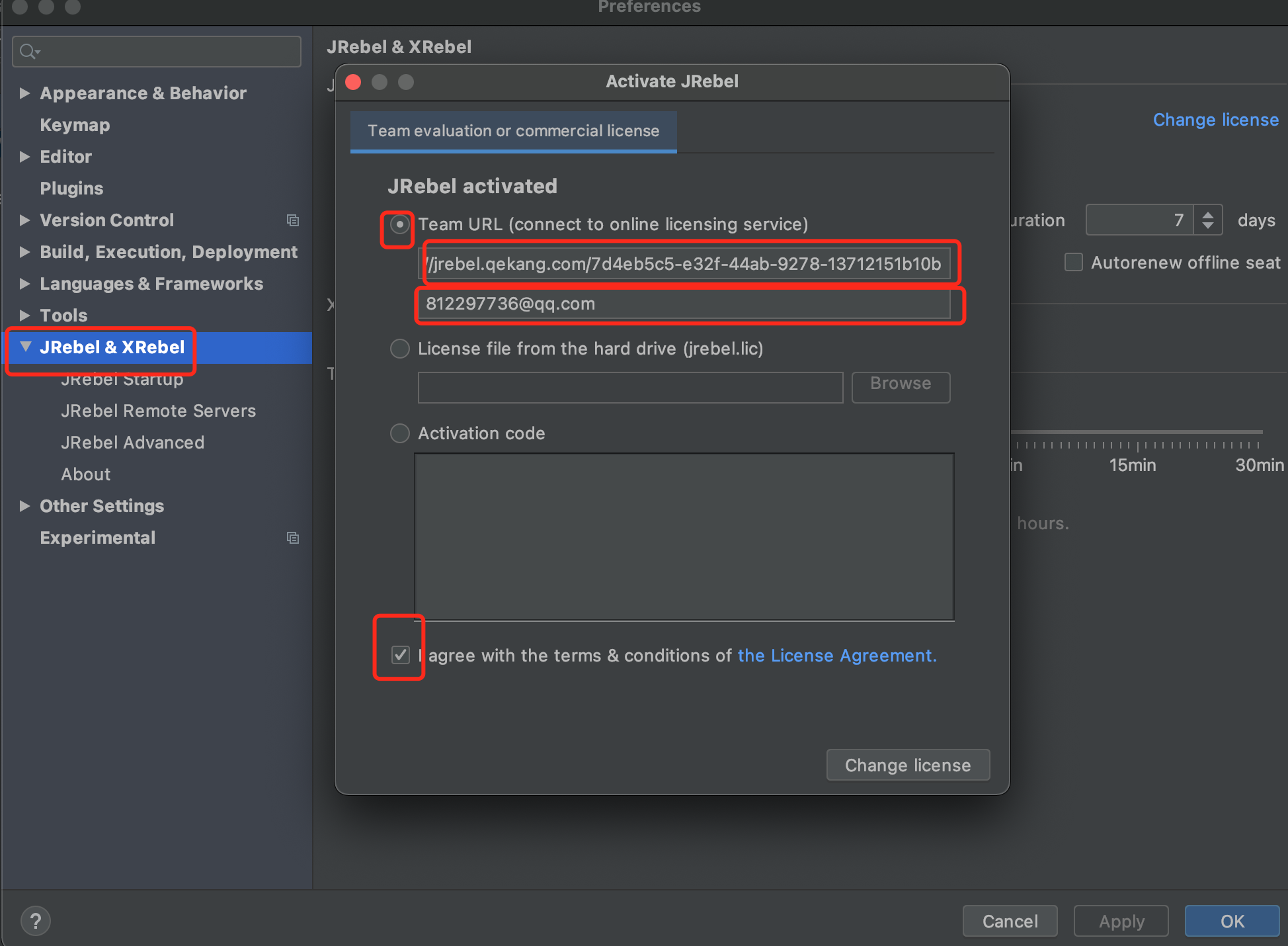This screenshot has width=1288, height=946.
Task: Select the Activation code radio button
Action: click(399, 433)
